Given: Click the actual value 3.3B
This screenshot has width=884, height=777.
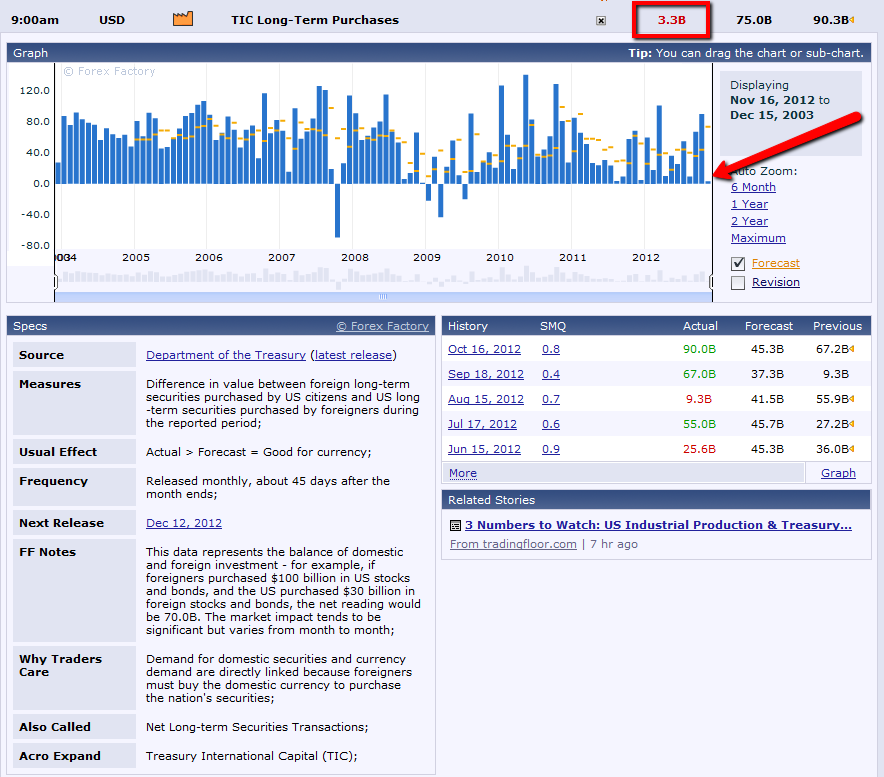Looking at the screenshot, I should (x=671, y=20).
